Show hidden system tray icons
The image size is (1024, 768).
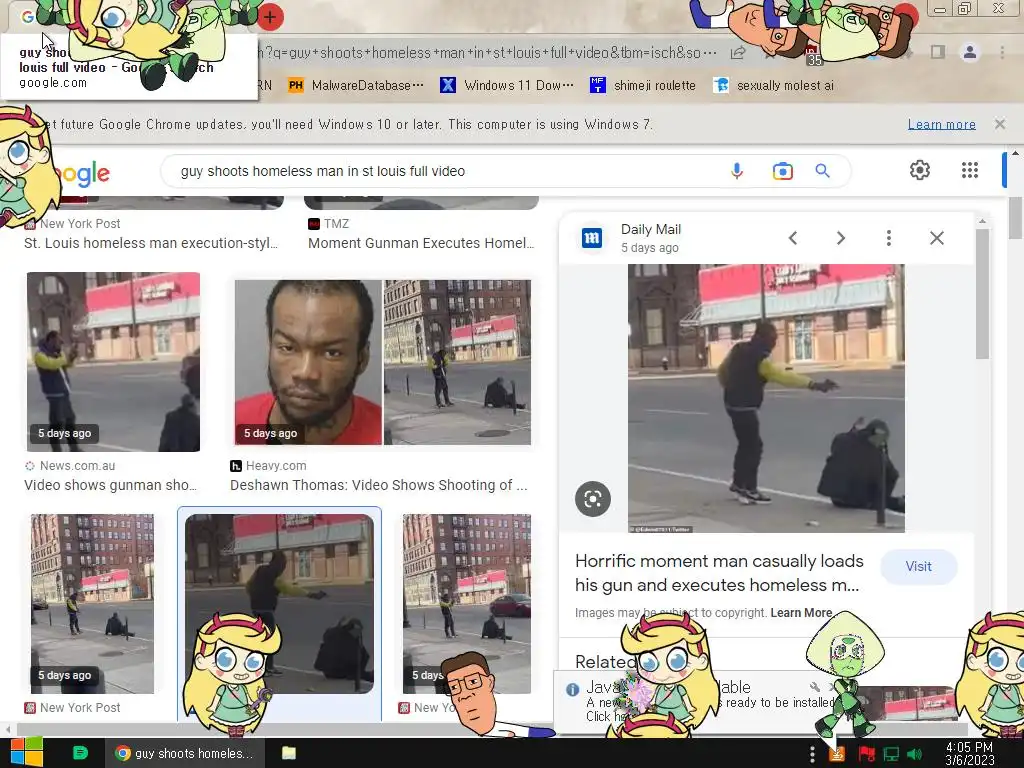[812, 754]
